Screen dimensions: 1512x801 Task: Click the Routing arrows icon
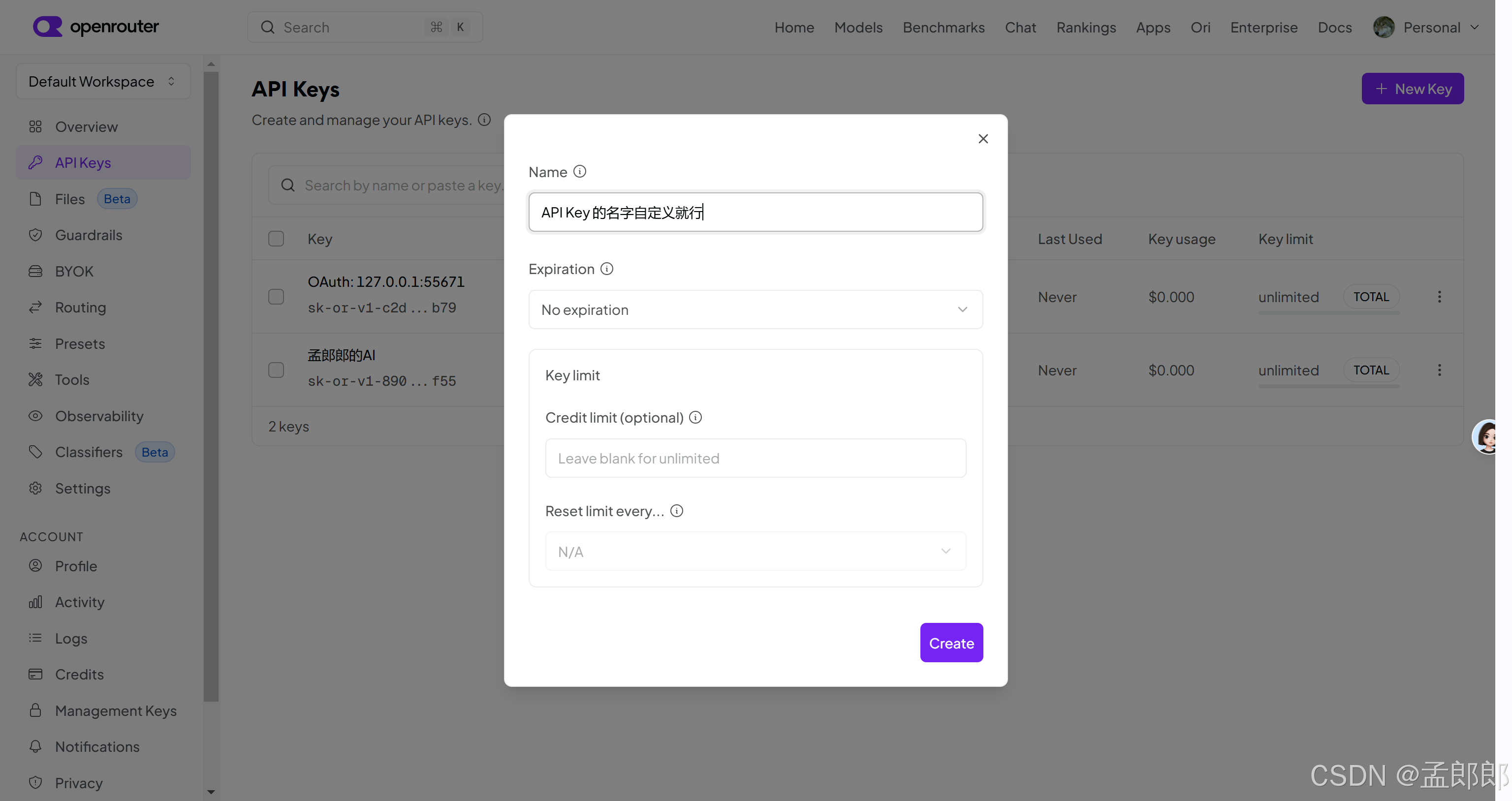click(35, 307)
